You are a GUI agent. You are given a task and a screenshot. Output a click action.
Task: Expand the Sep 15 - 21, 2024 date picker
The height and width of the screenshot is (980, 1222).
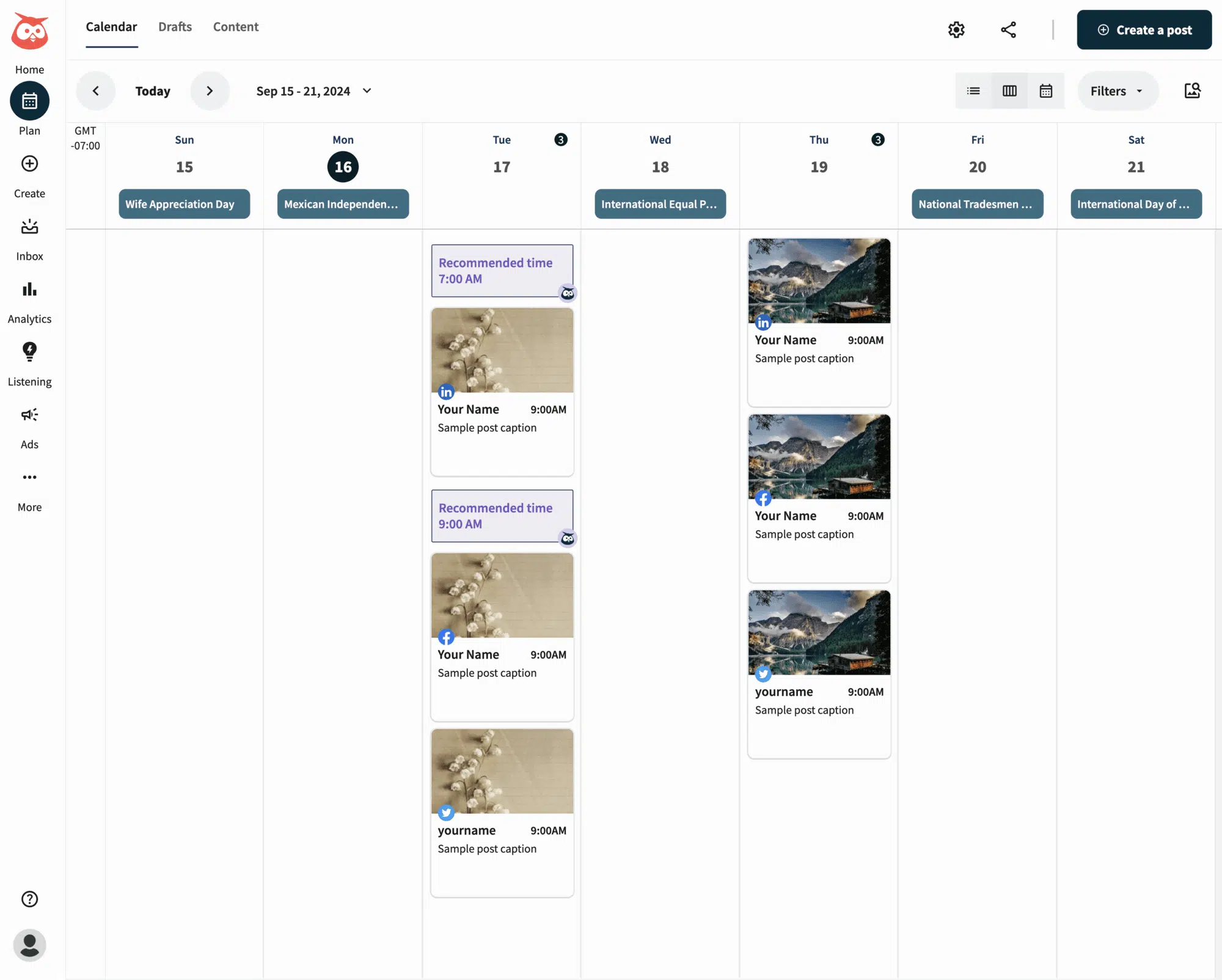314,91
